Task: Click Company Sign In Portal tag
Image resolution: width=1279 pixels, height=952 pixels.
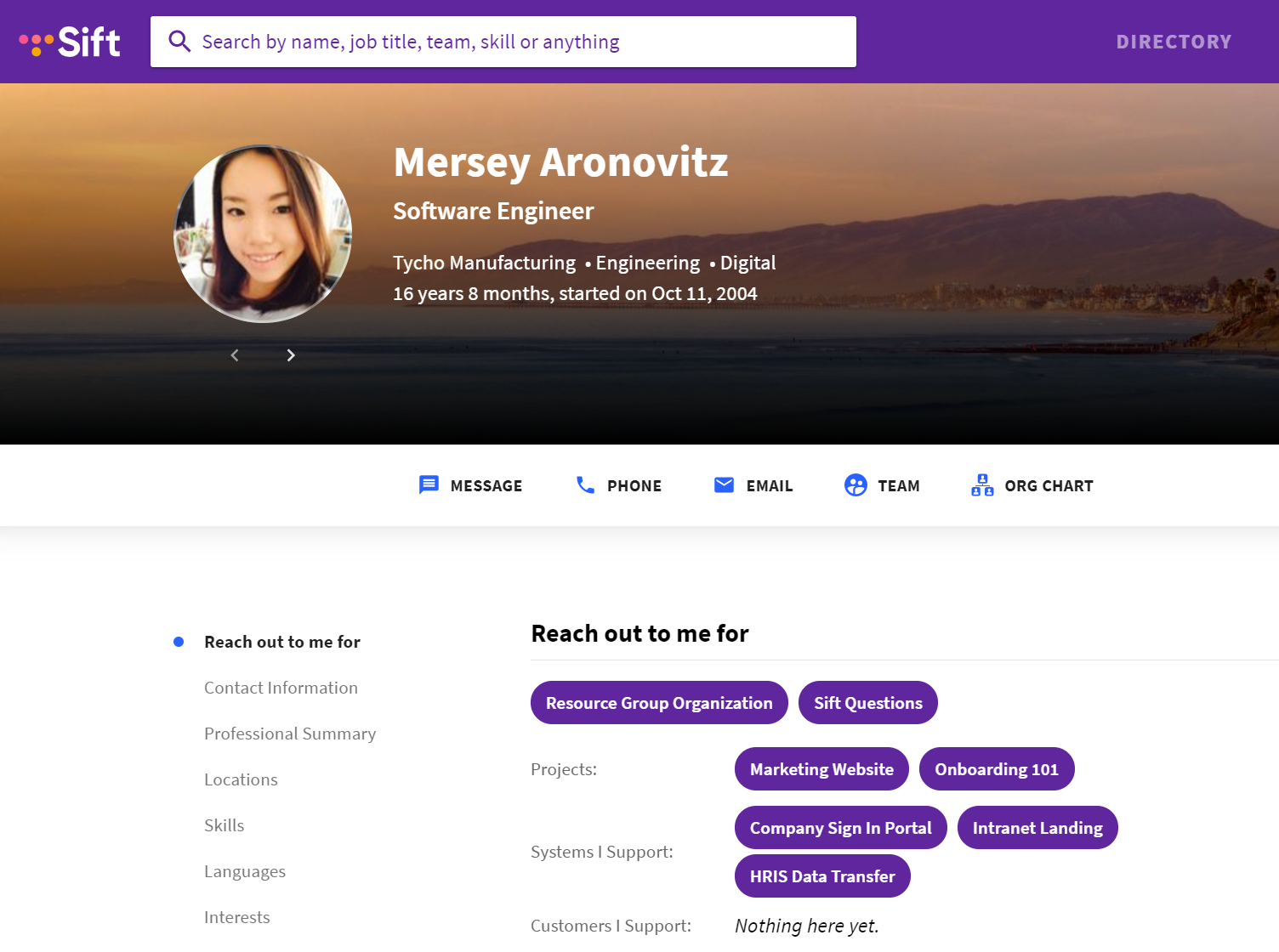Action: pyautogui.click(x=841, y=828)
